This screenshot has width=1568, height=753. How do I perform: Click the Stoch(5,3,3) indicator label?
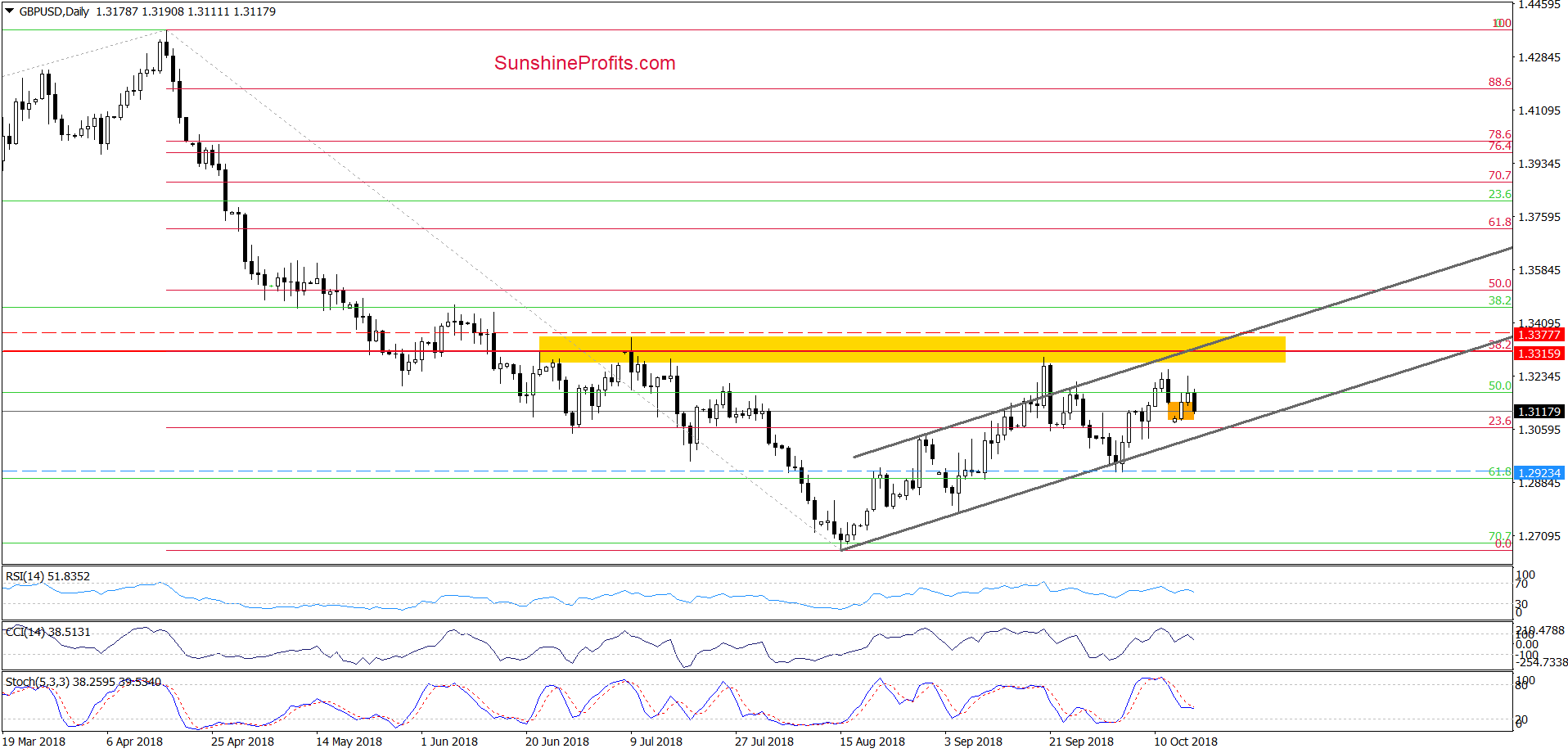coord(83,682)
